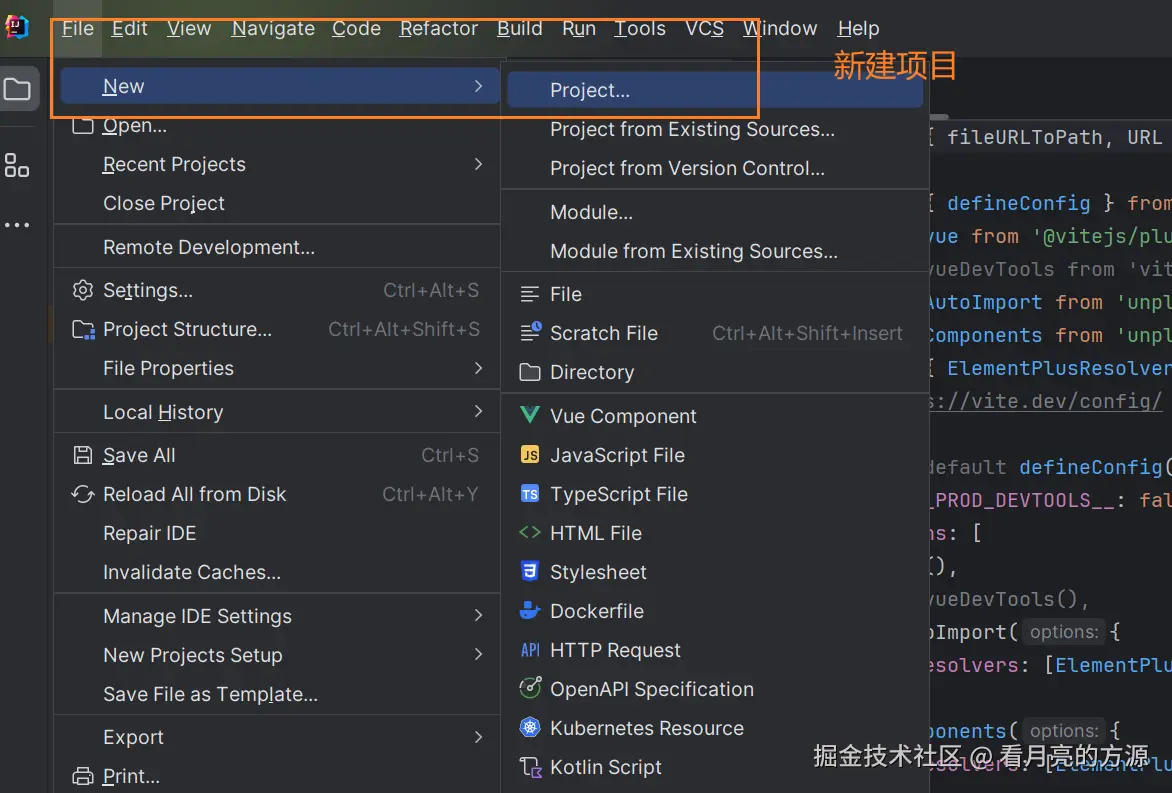The width and height of the screenshot is (1172, 793).
Task: Expand the Export submenu arrow
Action: pyautogui.click(x=478, y=737)
